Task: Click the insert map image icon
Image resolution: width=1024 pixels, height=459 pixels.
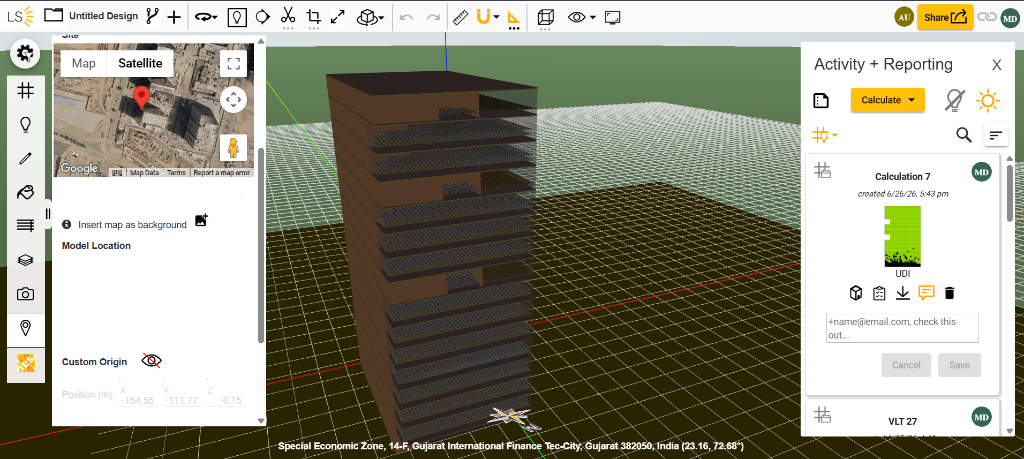Action: tap(201, 220)
